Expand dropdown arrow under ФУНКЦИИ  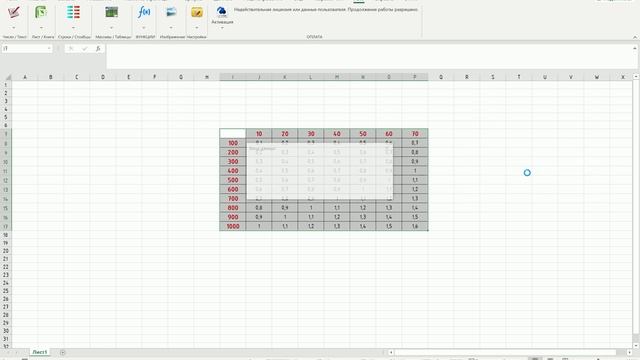pyautogui.click(x=144, y=28)
